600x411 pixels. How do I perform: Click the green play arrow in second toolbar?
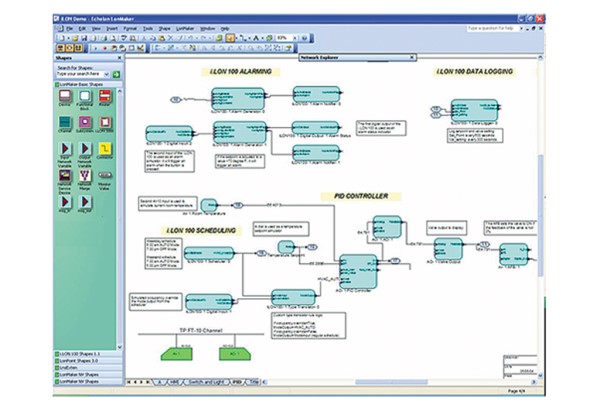(96, 48)
